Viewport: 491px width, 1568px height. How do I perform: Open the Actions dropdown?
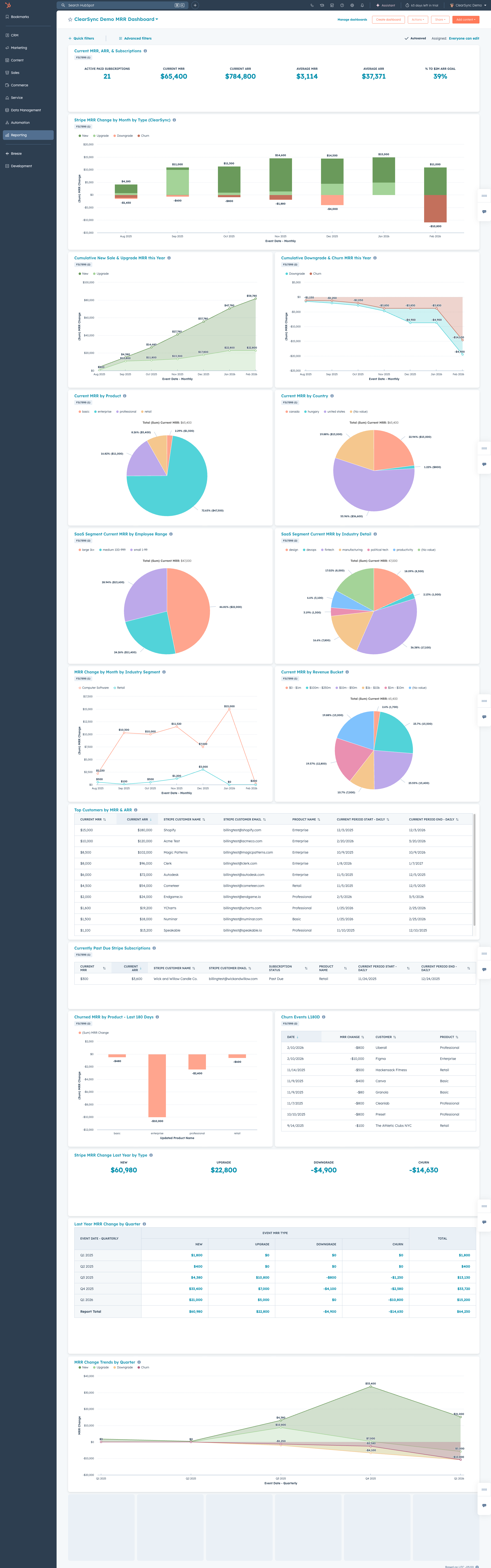(x=417, y=19)
